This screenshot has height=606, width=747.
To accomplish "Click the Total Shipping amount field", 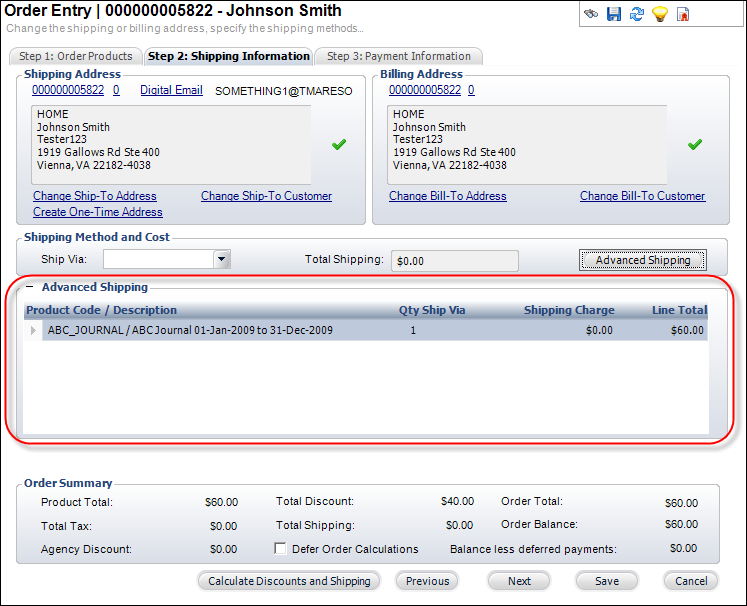I will (x=454, y=261).
